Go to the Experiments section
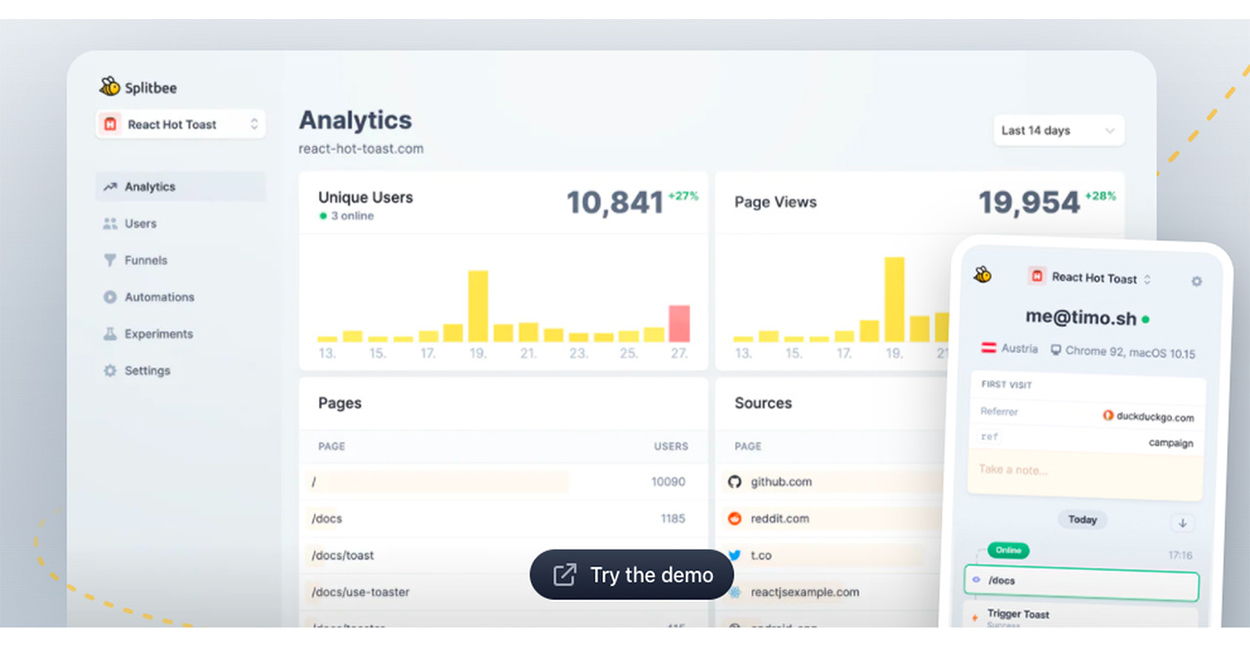The width and height of the screenshot is (1250, 650). [x=158, y=334]
